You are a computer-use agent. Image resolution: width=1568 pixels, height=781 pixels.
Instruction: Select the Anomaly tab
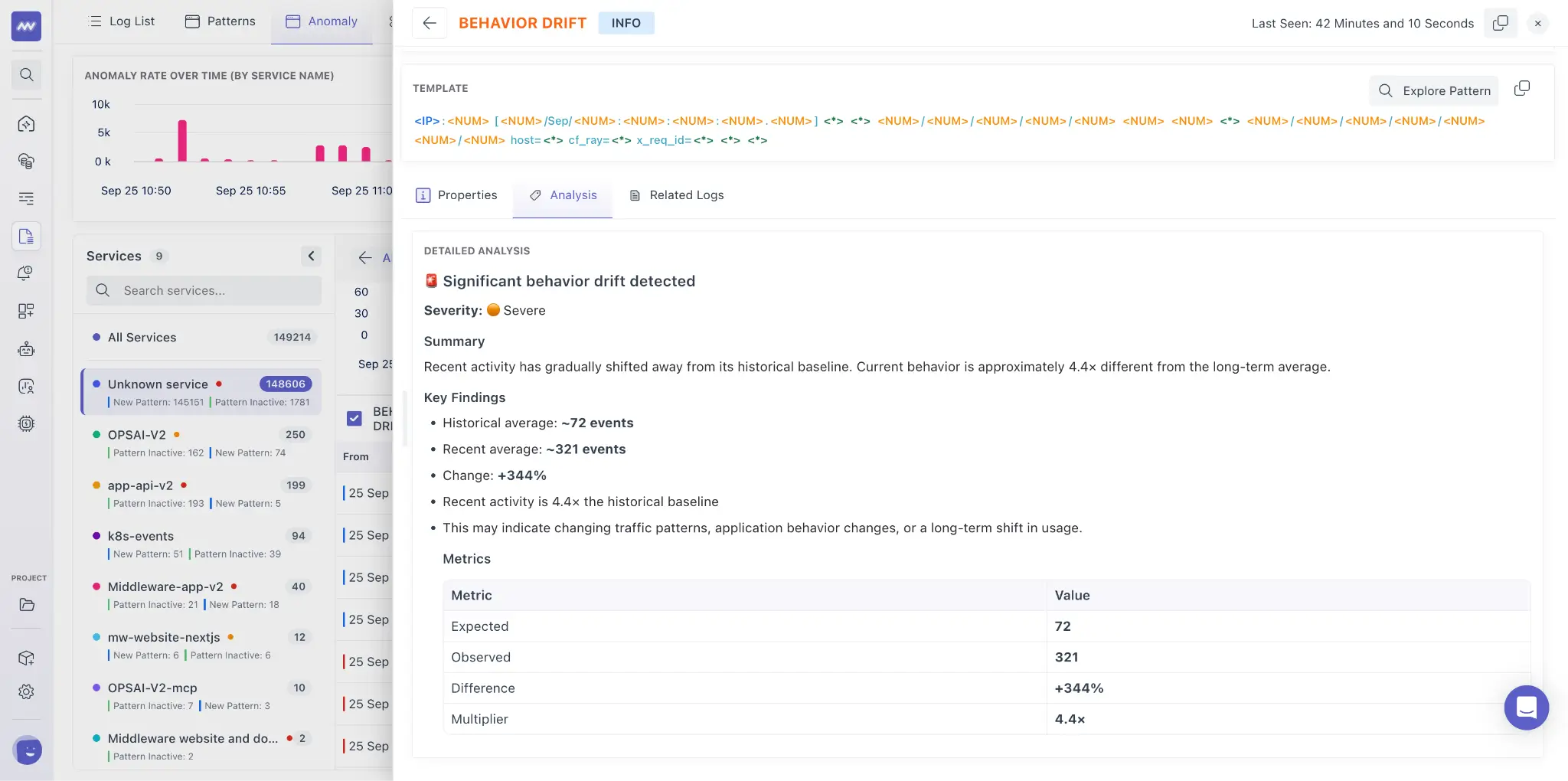click(x=322, y=21)
